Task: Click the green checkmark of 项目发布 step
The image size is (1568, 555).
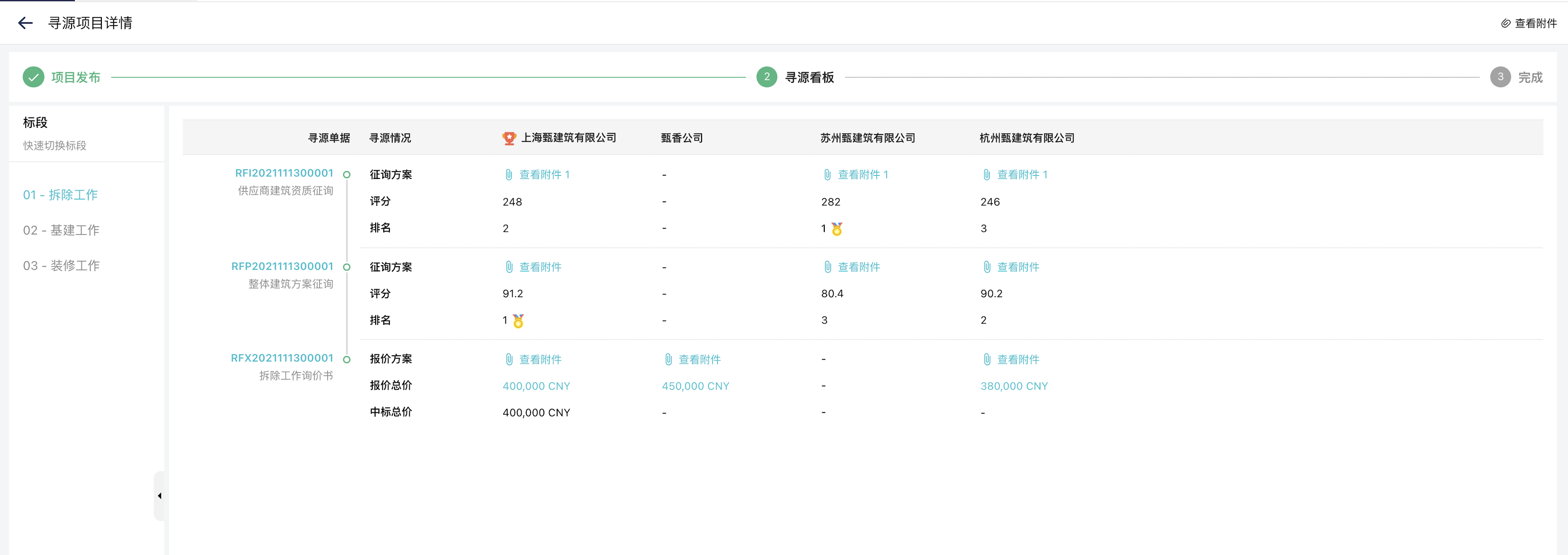Action: pyautogui.click(x=34, y=77)
